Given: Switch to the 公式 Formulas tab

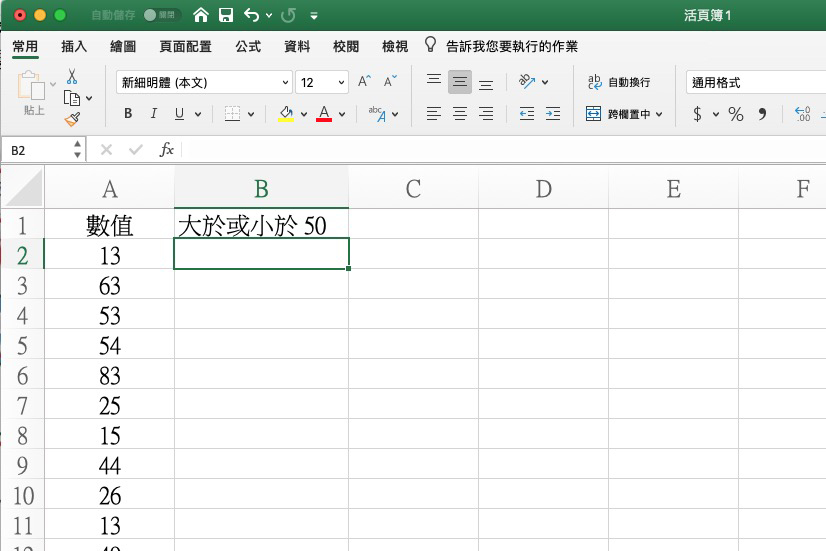Looking at the screenshot, I should (248, 46).
